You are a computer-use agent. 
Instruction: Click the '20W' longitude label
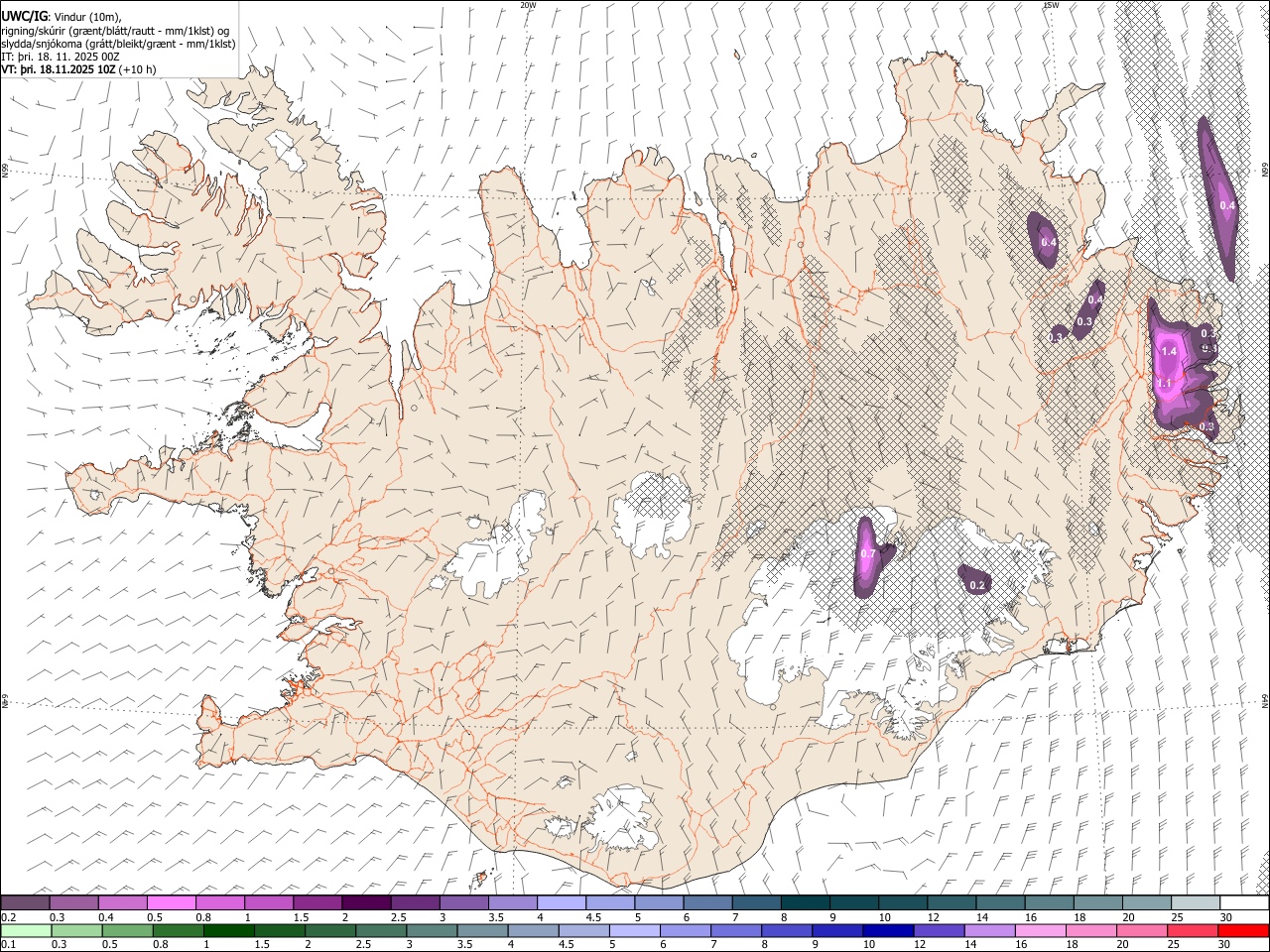click(528, 5)
